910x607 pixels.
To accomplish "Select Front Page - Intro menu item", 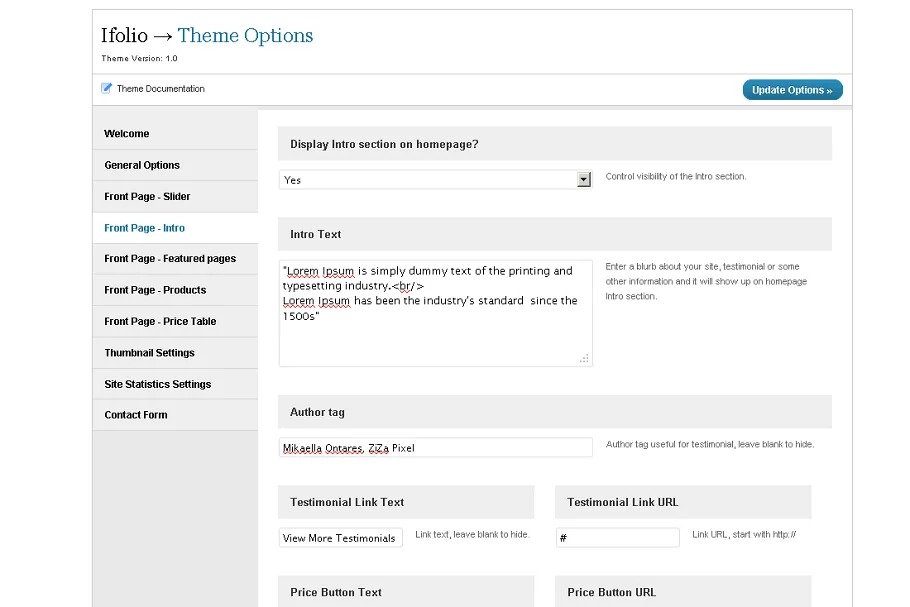I will click(x=144, y=228).
